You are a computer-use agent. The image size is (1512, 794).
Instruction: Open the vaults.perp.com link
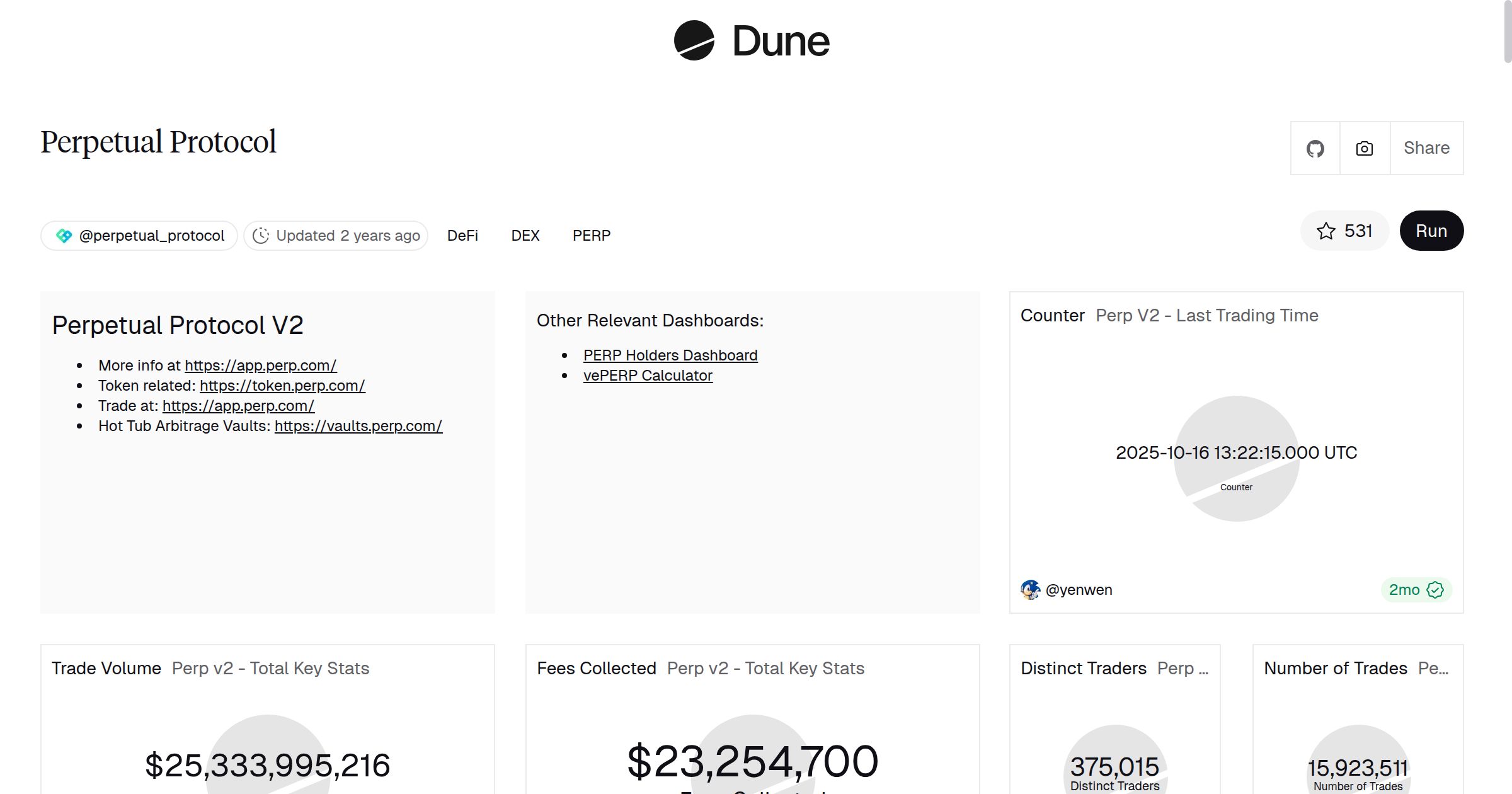(x=358, y=426)
